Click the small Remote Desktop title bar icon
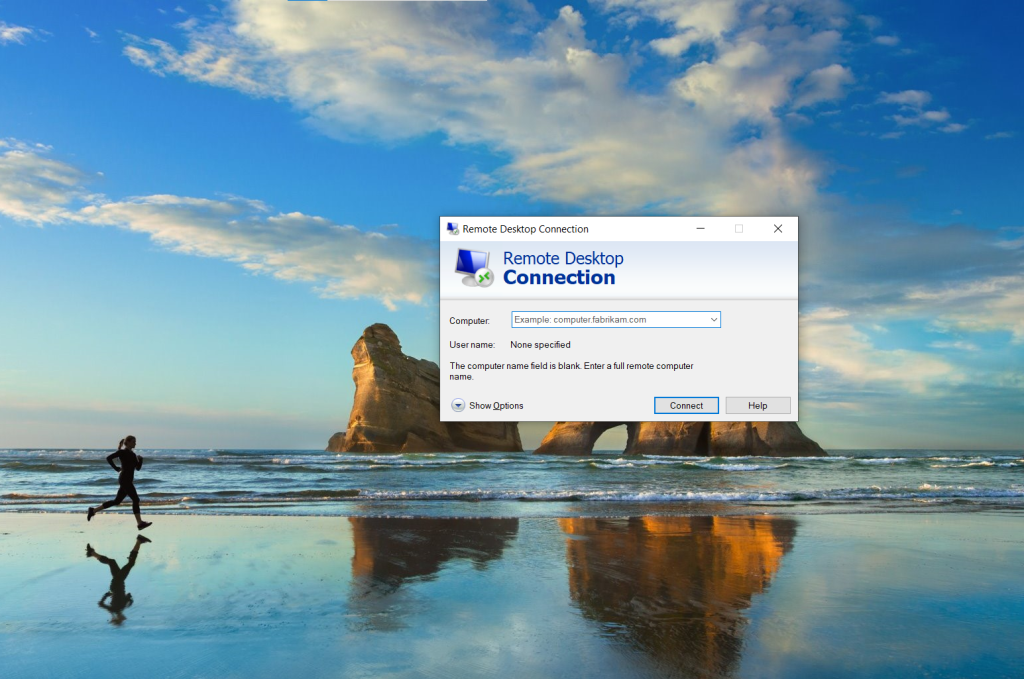1024x679 pixels. 453,229
